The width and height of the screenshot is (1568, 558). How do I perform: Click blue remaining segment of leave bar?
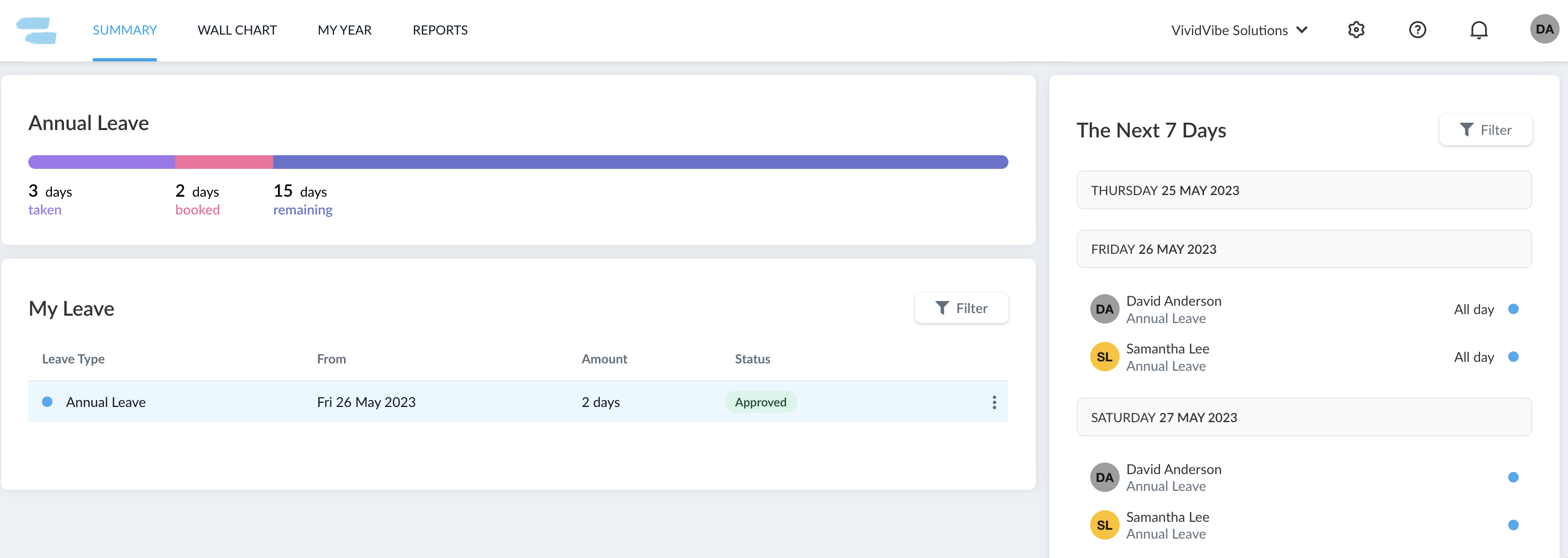point(640,162)
